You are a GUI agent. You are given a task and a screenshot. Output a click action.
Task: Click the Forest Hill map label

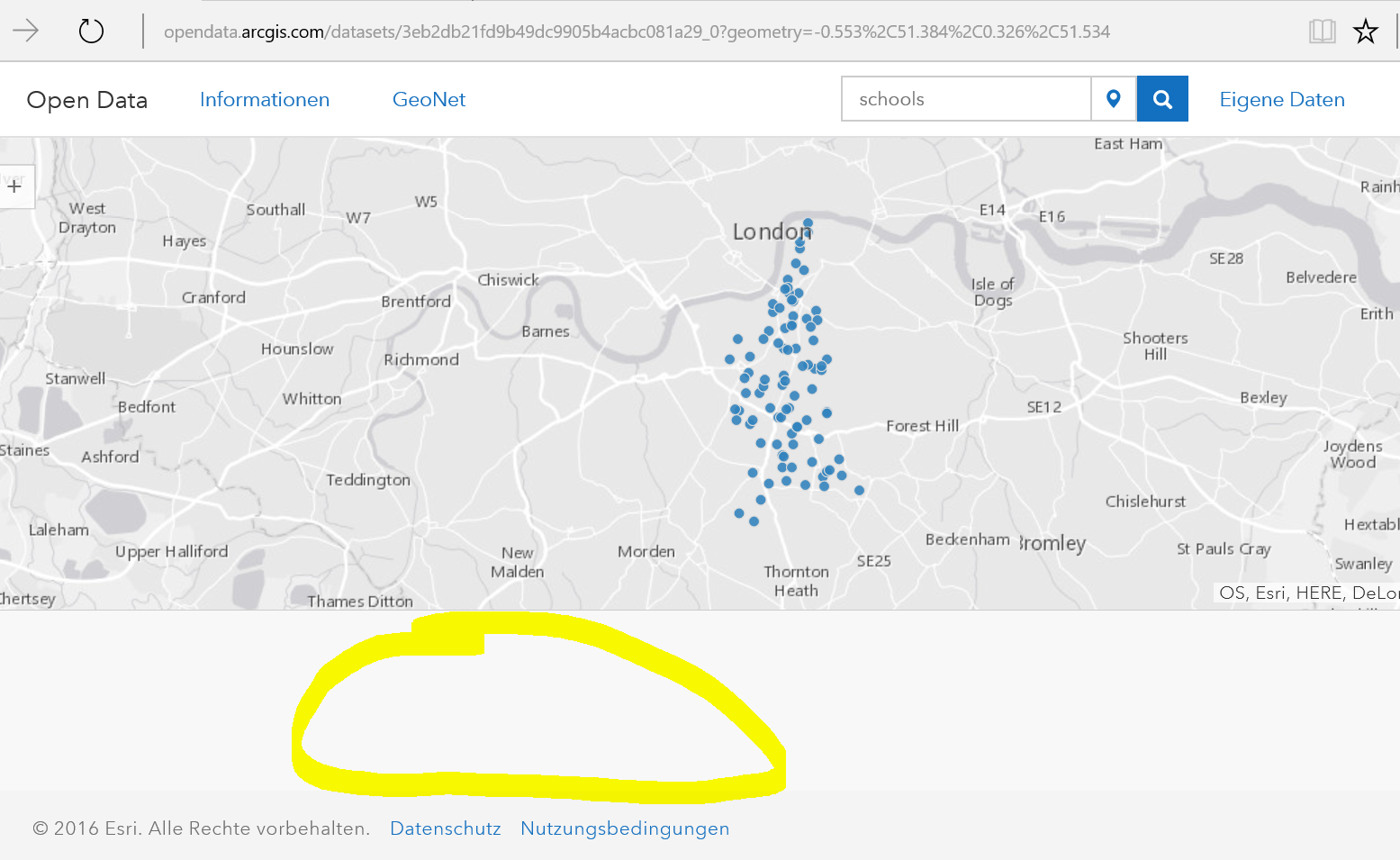(923, 426)
